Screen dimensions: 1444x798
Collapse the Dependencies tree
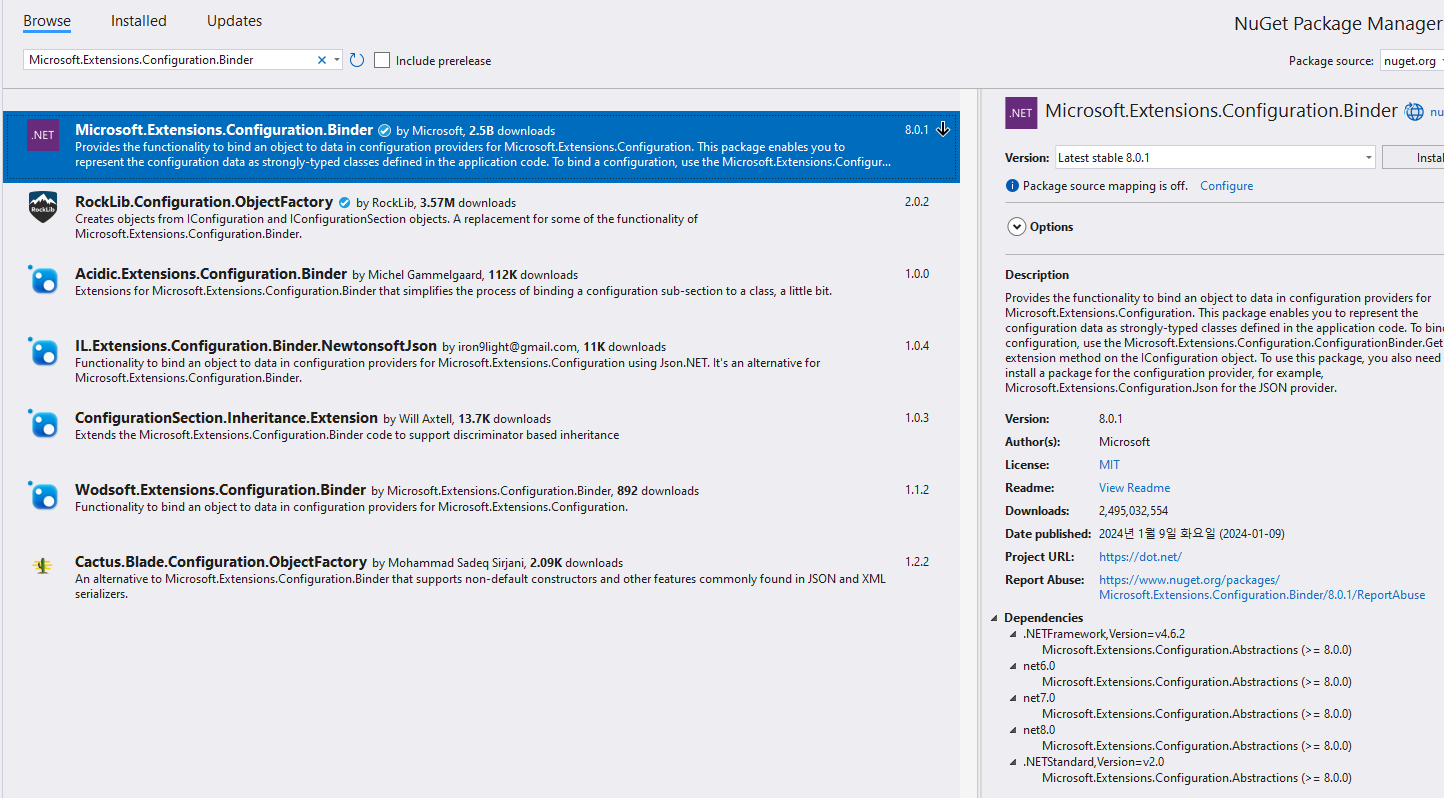[x=995, y=618]
